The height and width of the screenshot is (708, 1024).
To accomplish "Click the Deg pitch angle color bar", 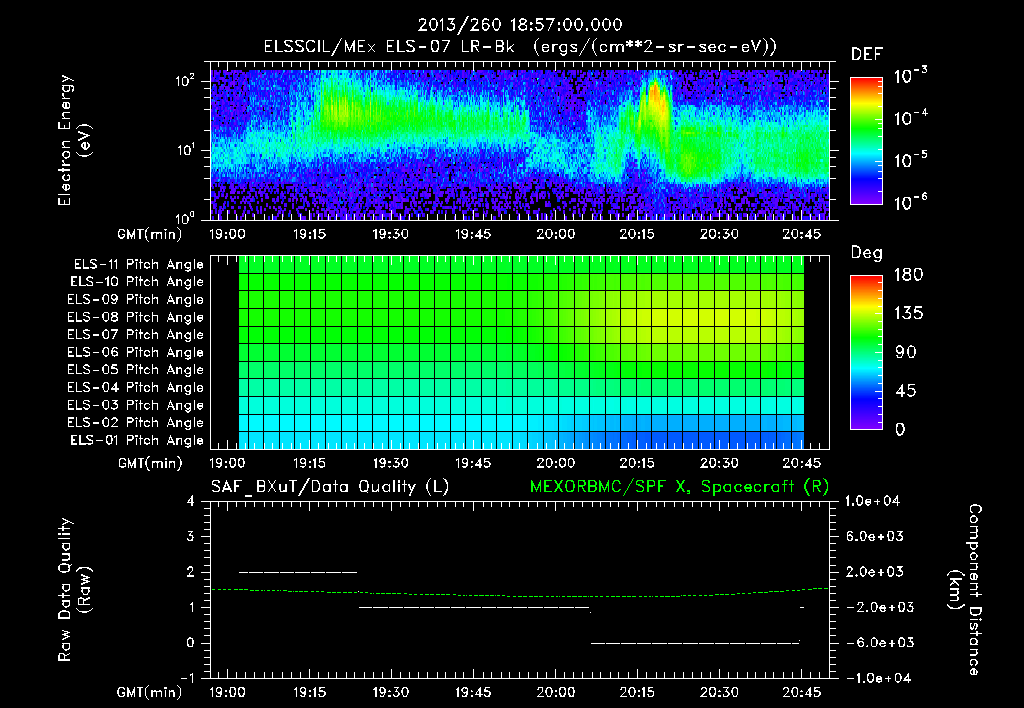I will coord(866,352).
